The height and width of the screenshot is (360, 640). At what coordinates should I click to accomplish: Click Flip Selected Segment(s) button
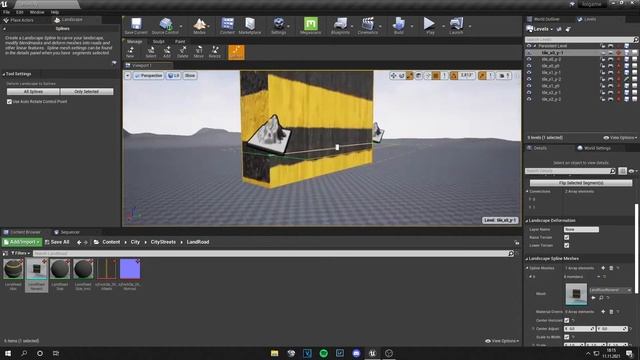coord(581,183)
